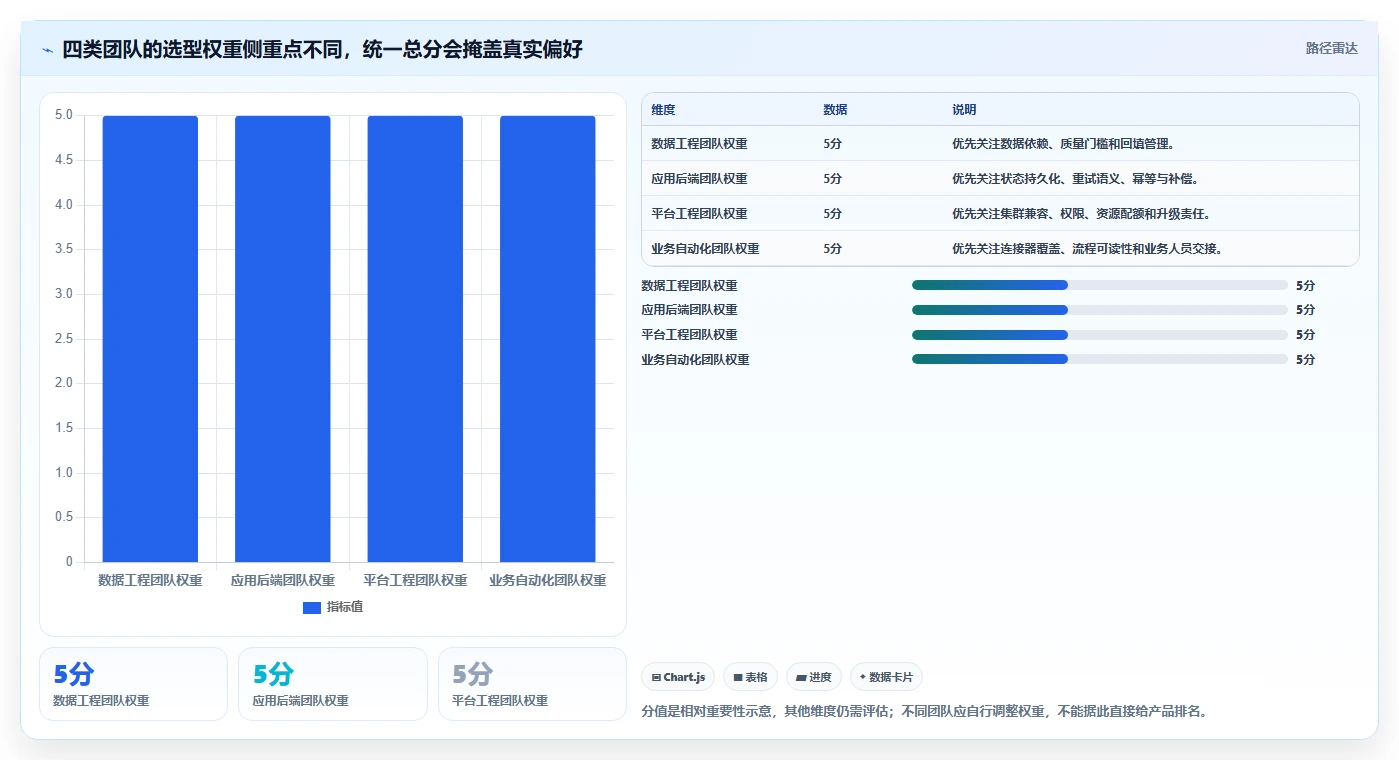The height and width of the screenshot is (760, 1399).
Task: Toggle the 指标值 legend label
Action: [345, 607]
